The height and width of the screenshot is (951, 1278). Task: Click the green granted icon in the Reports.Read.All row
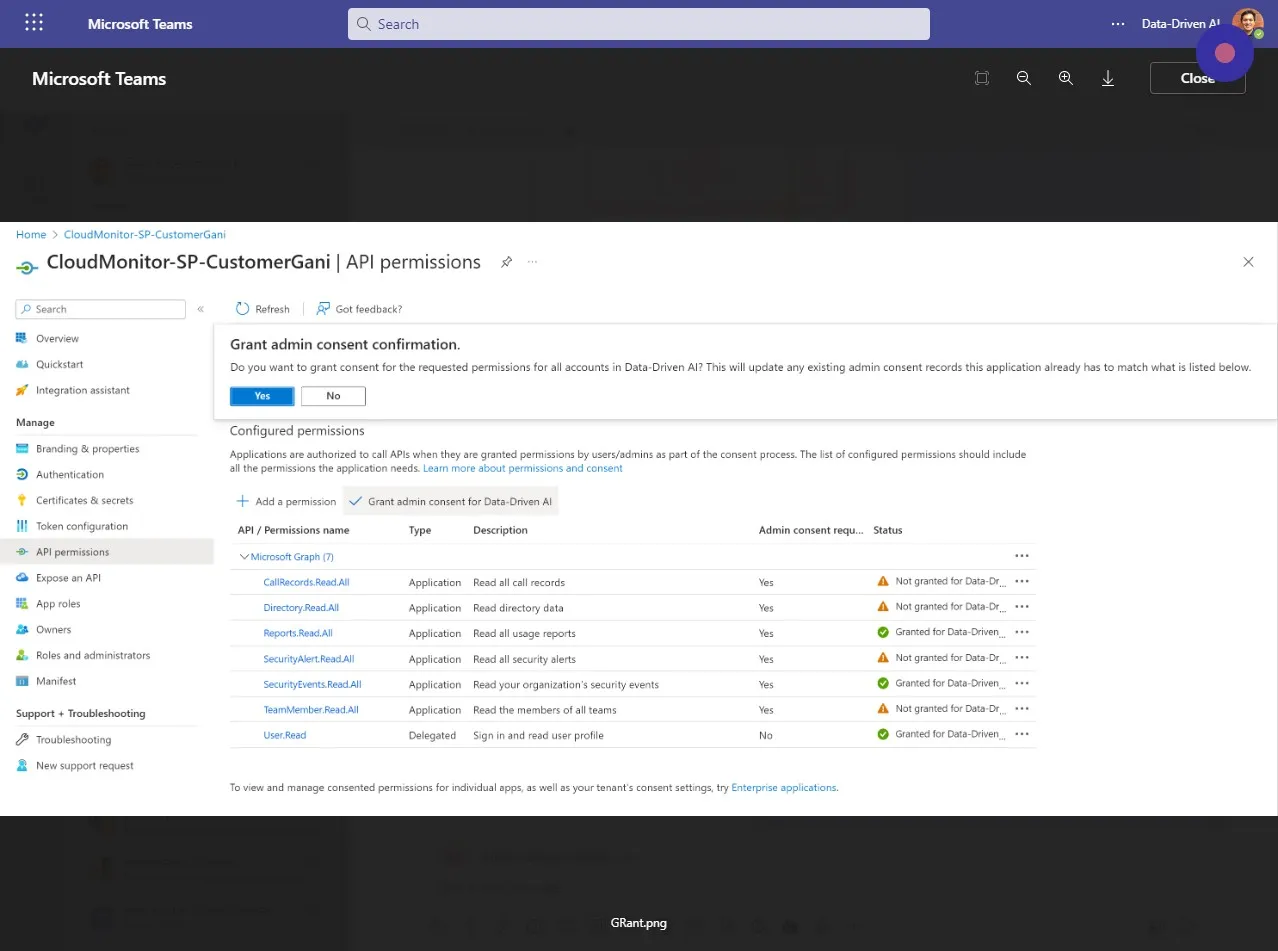(883, 632)
